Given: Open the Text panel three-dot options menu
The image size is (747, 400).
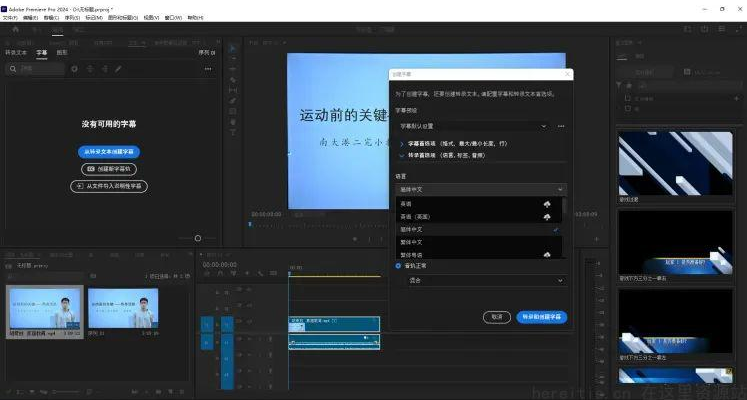Looking at the screenshot, I should [x=208, y=69].
